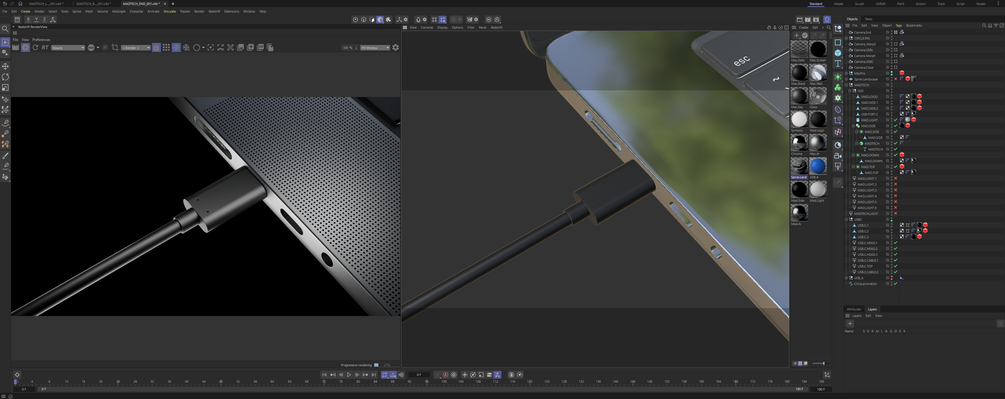Select the blue USB.A material swatch
The width and height of the screenshot is (1005, 399).
[817, 166]
